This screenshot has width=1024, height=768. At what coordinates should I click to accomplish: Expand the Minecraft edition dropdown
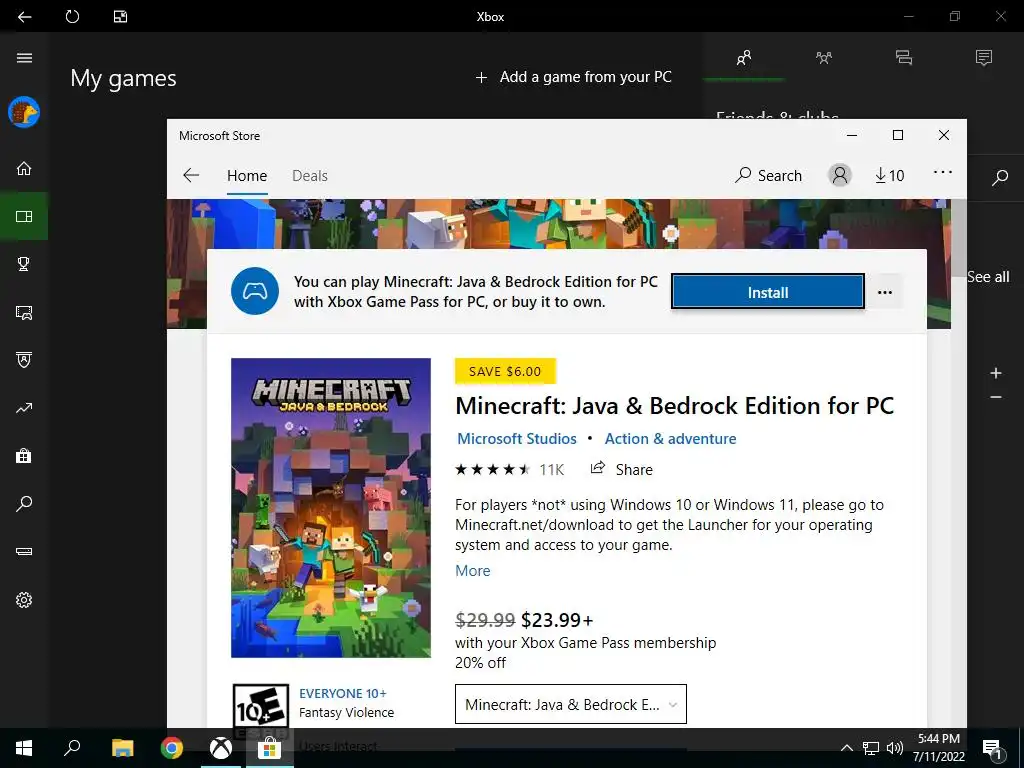(571, 704)
